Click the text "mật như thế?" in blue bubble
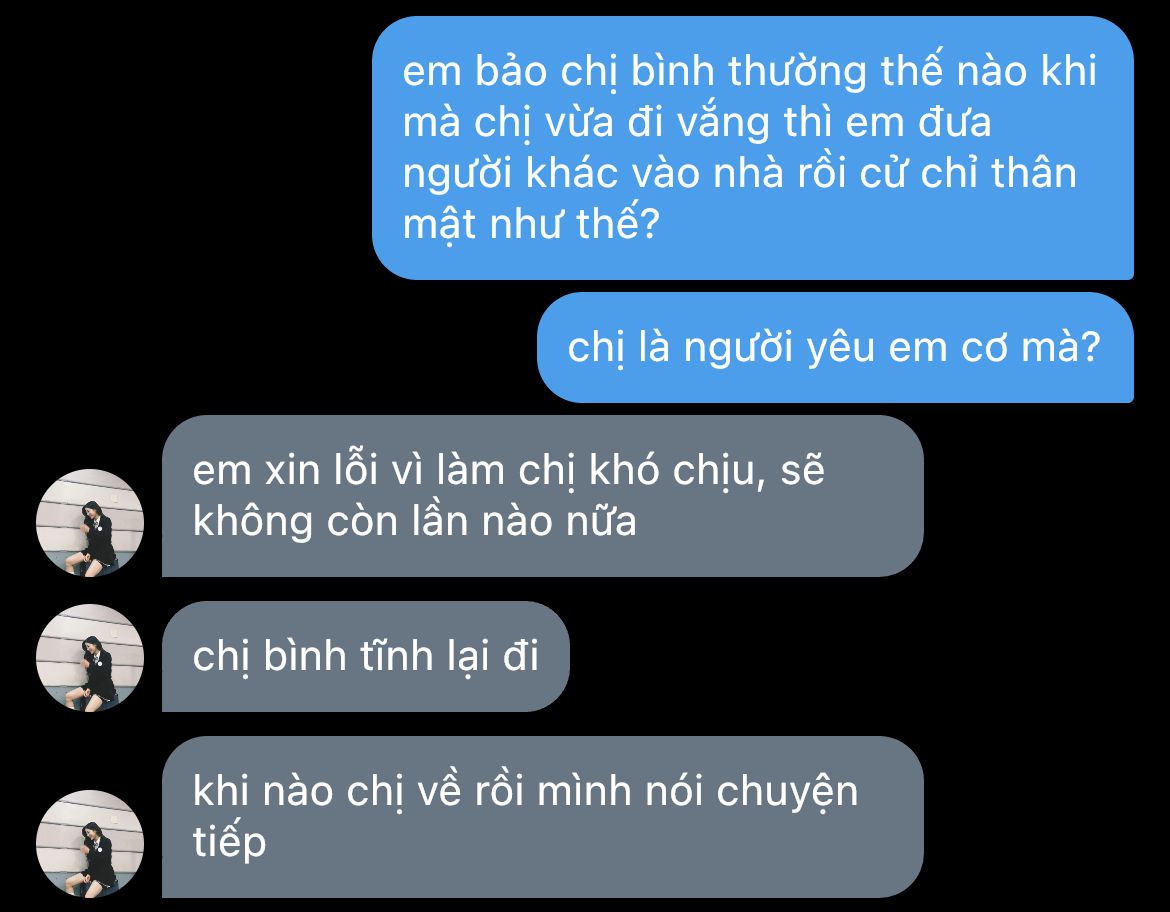This screenshot has height=912, width=1170. (531, 223)
